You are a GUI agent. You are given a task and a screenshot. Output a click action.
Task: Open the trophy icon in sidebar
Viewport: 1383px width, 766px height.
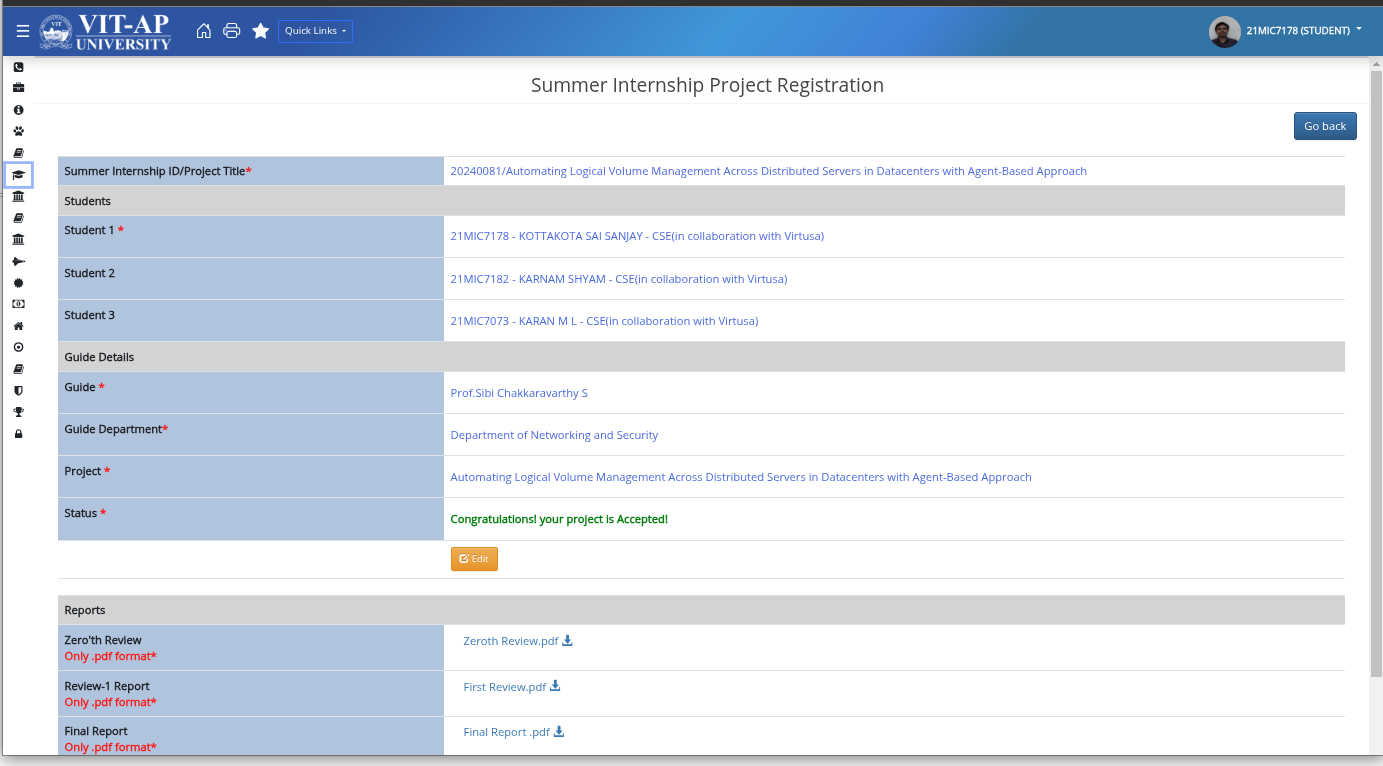click(x=18, y=412)
